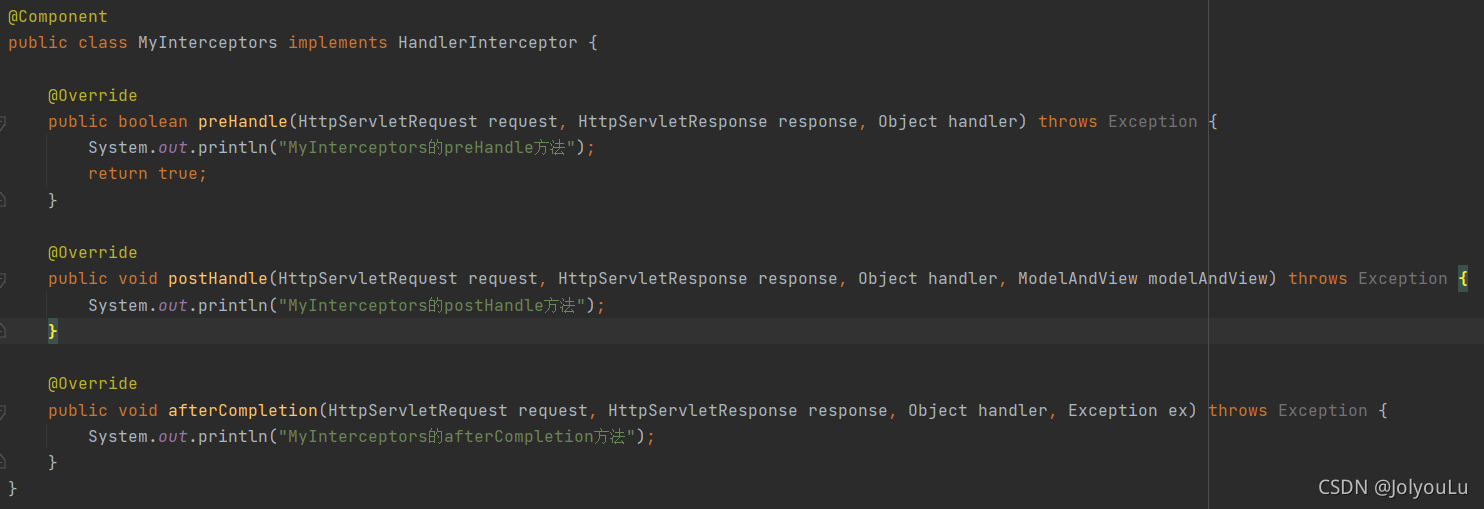The height and width of the screenshot is (509, 1484).
Task: Click the HandlerInterceptor interface name
Action: pyautogui.click(x=488, y=43)
